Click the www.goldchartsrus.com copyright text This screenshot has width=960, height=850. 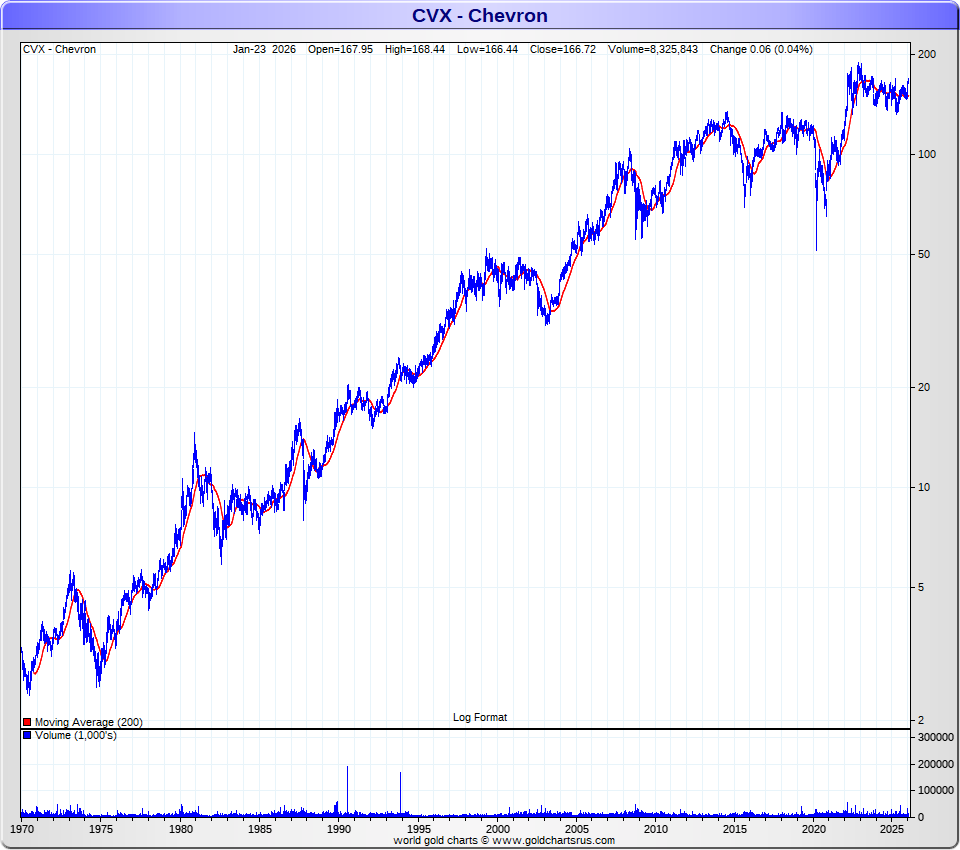coord(504,840)
